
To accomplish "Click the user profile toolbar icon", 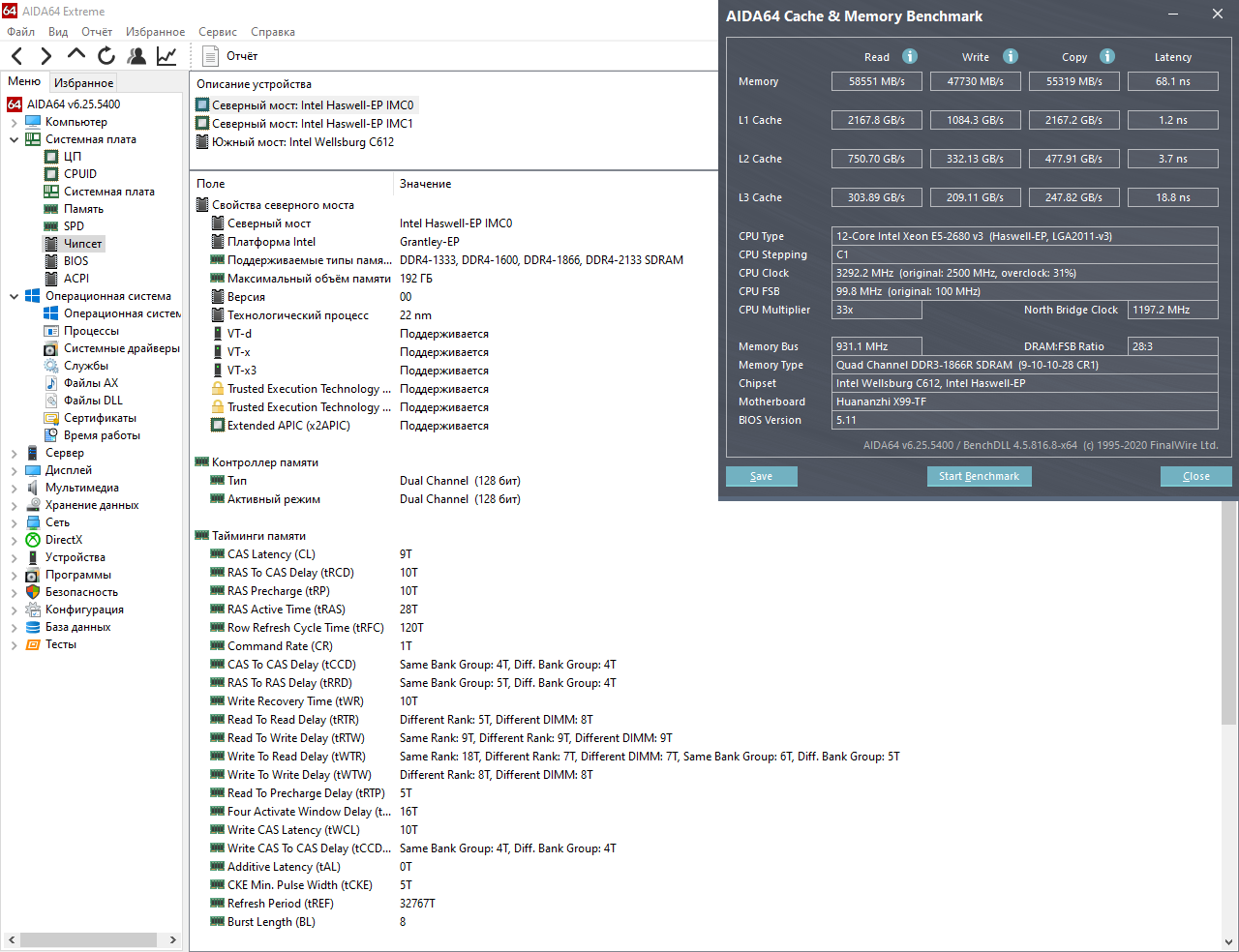I will pyautogui.click(x=136, y=56).
